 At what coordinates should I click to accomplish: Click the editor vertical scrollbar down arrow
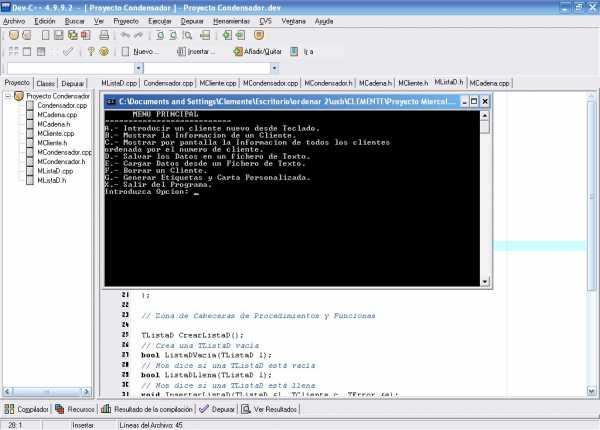click(591, 391)
